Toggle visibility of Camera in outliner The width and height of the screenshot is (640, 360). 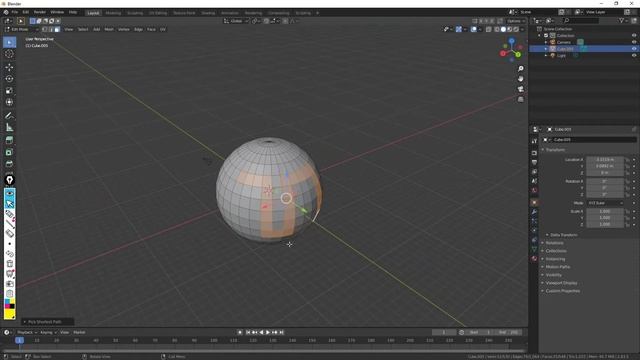click(634, 42)
